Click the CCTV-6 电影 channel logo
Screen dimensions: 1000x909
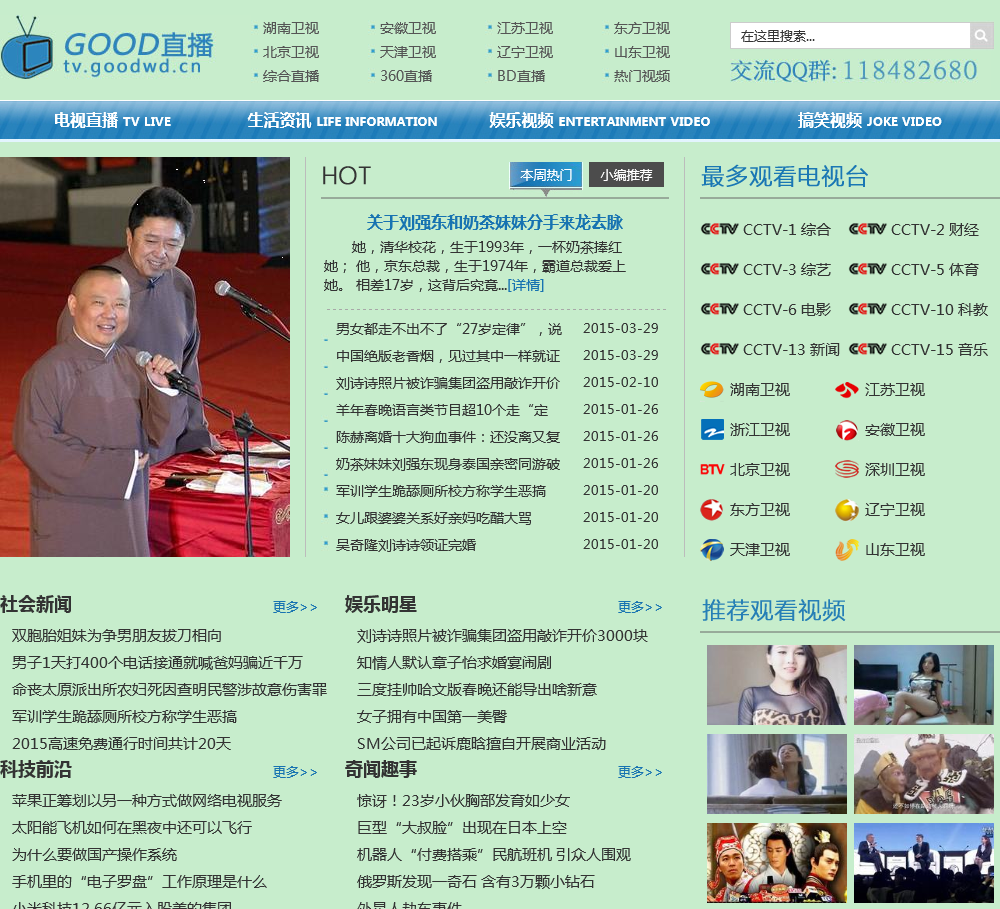pyautogui.click(x=719, y=309)
